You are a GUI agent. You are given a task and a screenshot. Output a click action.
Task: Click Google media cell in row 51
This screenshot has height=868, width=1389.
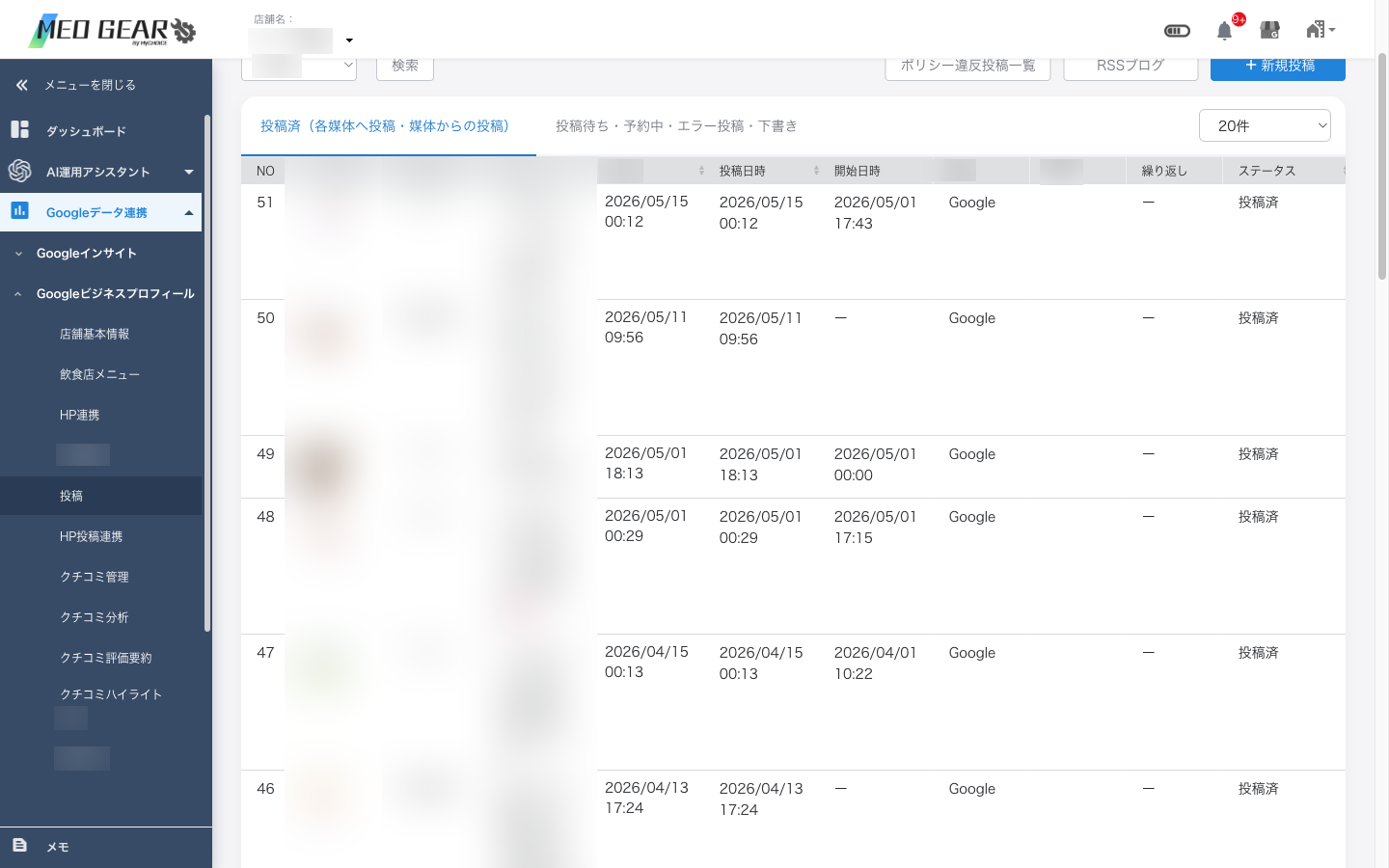coord(971,203)
